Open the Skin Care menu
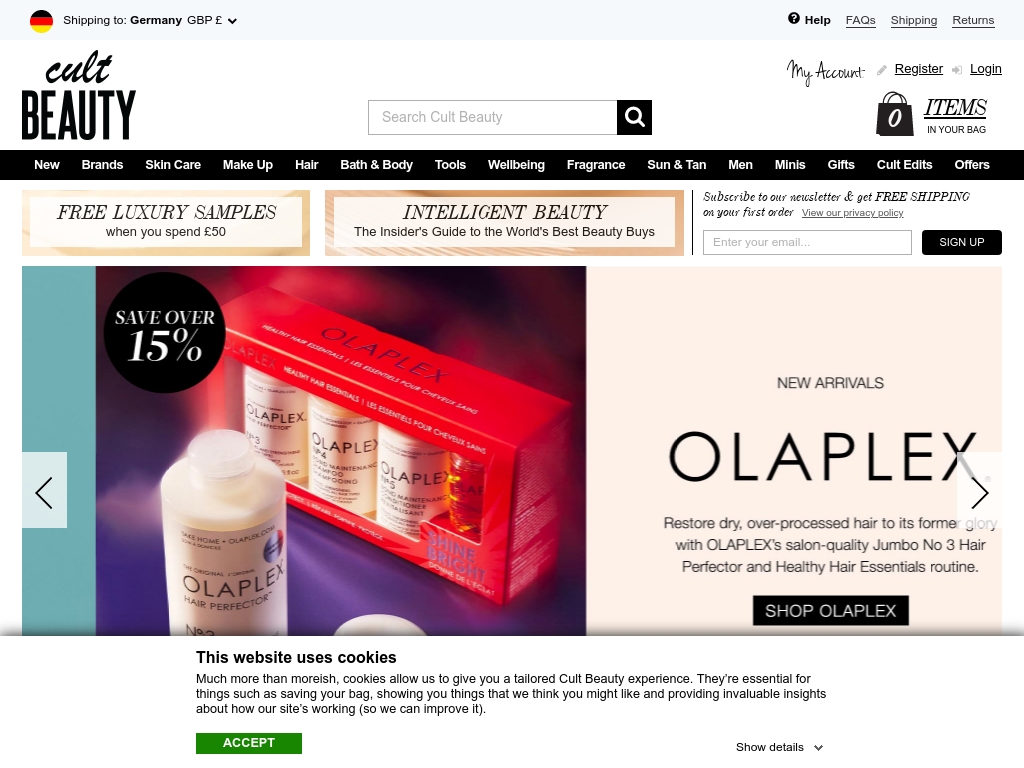 (x=173, y=165)
